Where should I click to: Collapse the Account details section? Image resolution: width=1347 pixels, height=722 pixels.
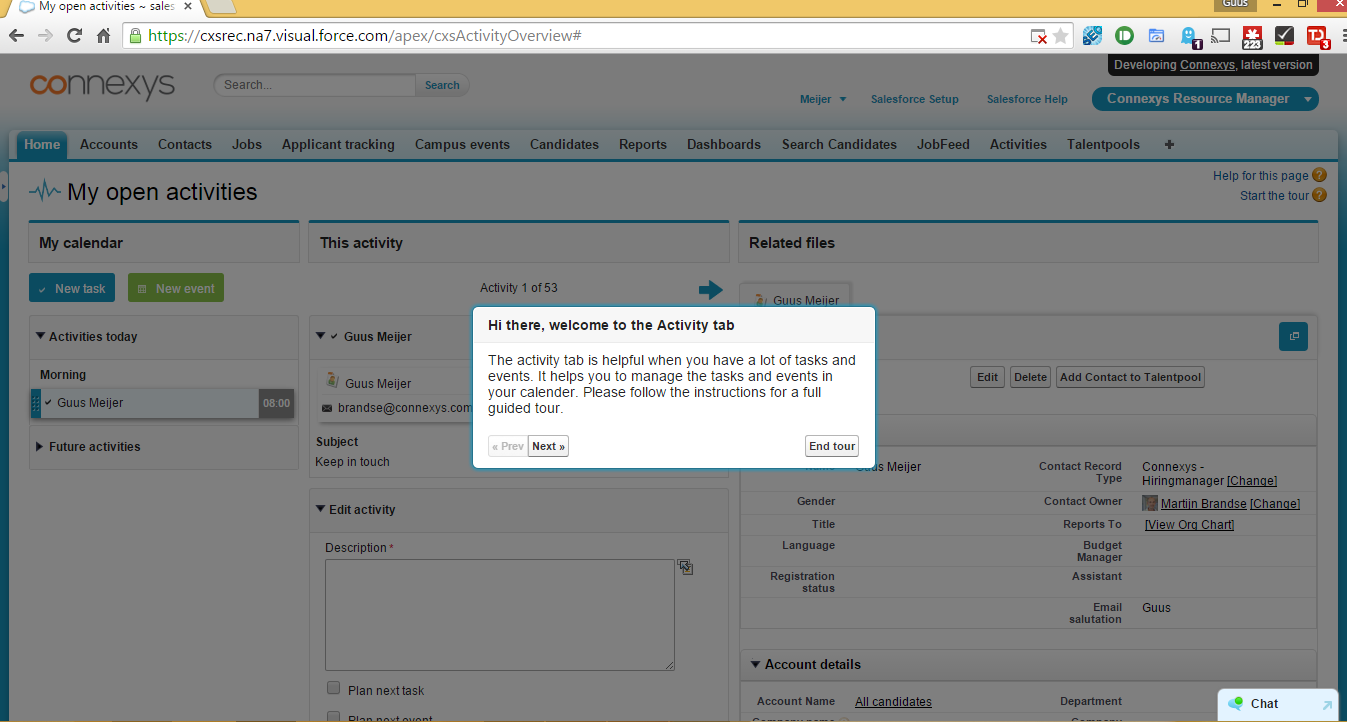click(x=755, y=664)
